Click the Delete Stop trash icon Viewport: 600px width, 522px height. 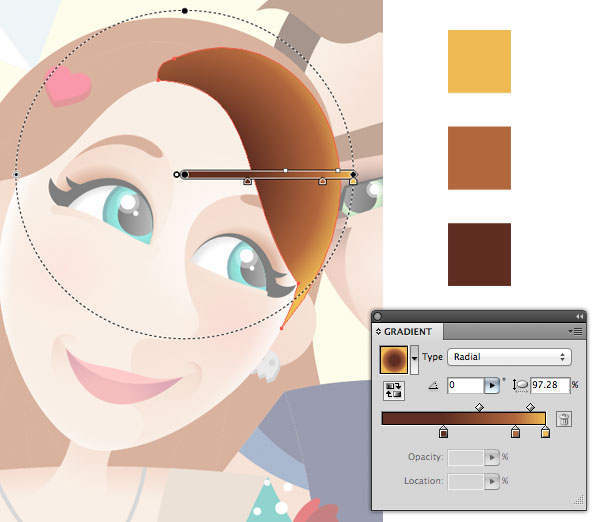coord(564,419)
